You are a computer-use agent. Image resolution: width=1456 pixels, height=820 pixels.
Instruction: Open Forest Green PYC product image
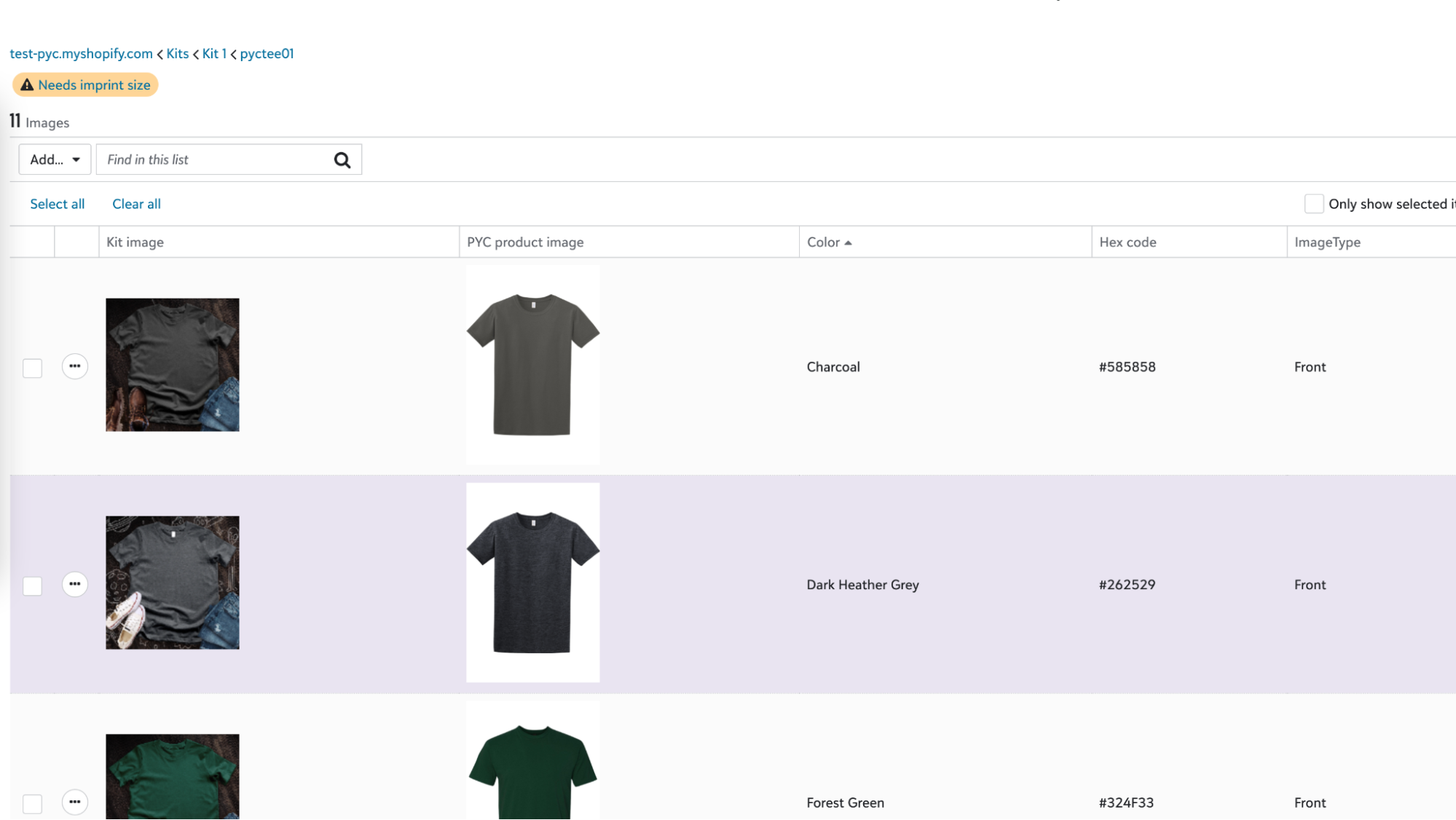(533, 760)
